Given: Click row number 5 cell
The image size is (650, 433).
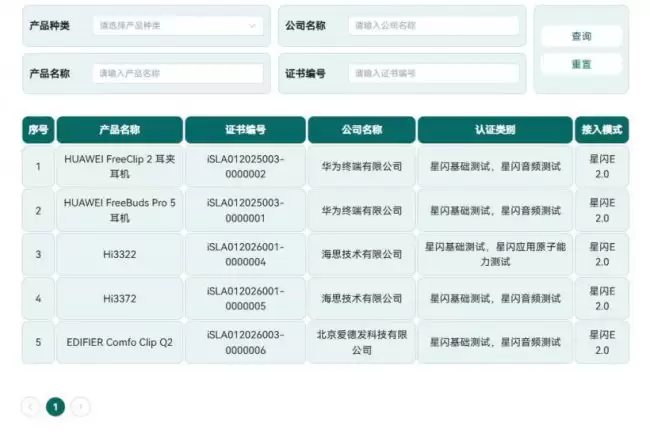Looking at the screenshot, I should pyautogui.click(x=38, y=342).
